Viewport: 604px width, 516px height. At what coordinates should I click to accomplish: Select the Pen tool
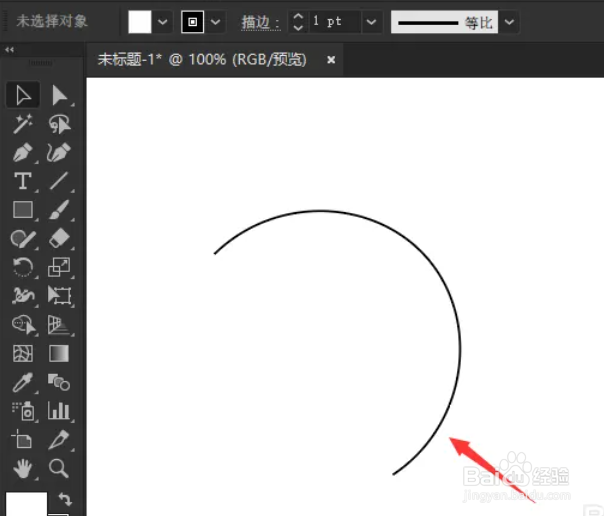pos(23,152)
